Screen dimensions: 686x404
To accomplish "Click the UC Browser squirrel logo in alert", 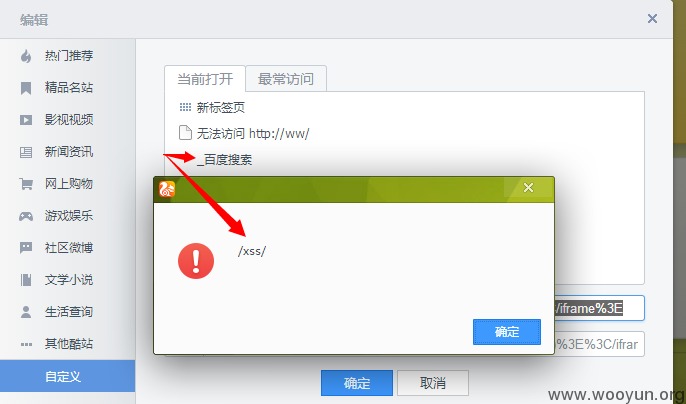I will pyautogui.click(x=167, y=189).
